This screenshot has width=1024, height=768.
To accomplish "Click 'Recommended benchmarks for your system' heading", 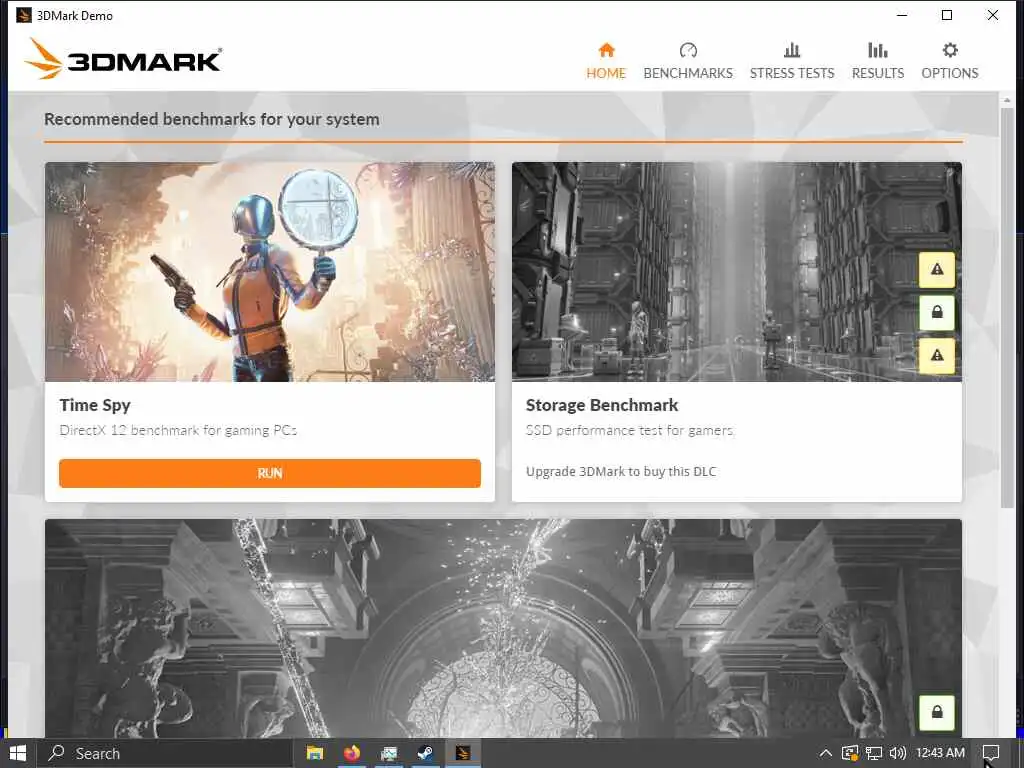I will pos(212,120).
